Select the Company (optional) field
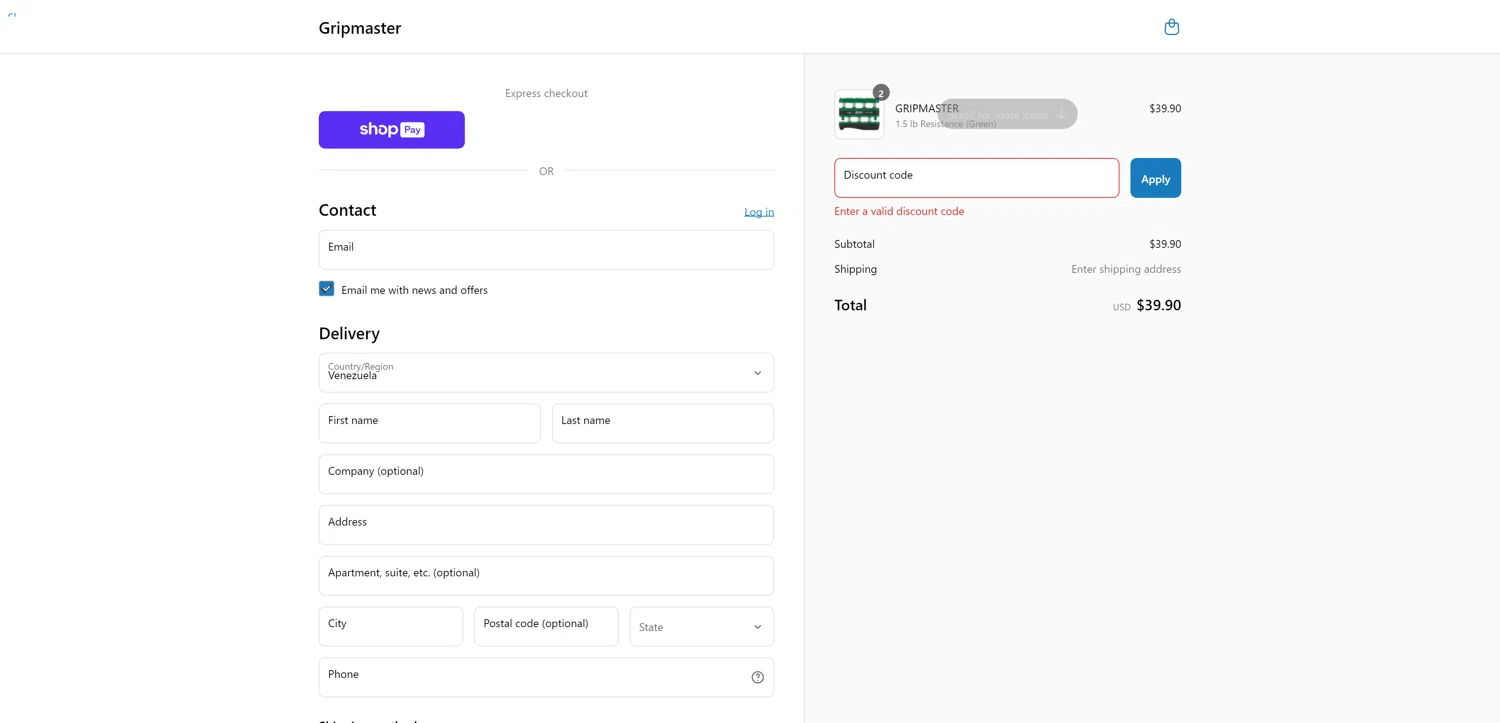The image size is (1500, 723). 546,474
